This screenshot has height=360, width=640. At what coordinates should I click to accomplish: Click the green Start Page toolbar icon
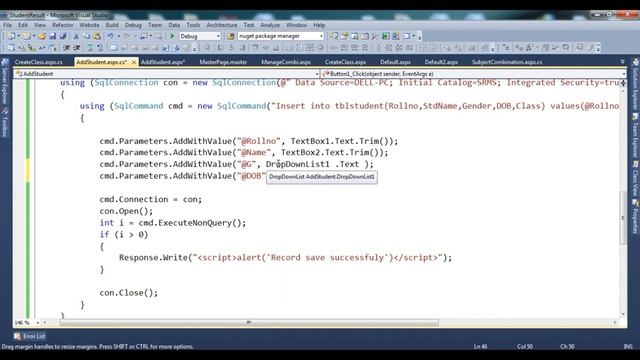coord(386,36)
